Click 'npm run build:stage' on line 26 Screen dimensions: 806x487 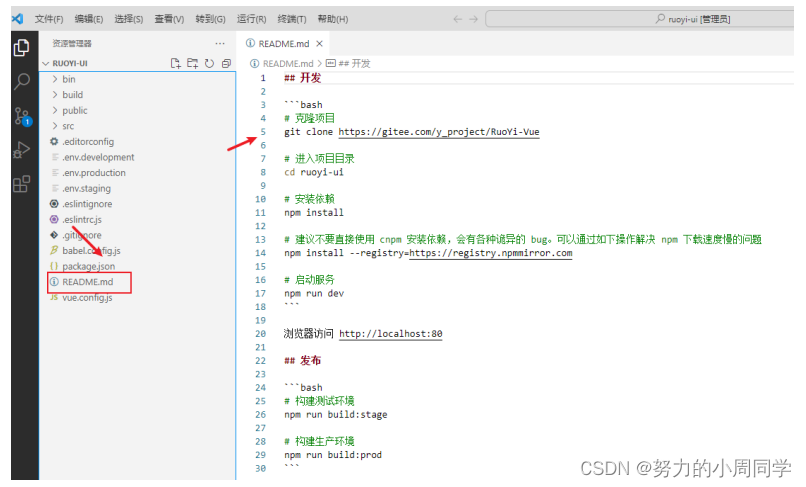(336, 414)
